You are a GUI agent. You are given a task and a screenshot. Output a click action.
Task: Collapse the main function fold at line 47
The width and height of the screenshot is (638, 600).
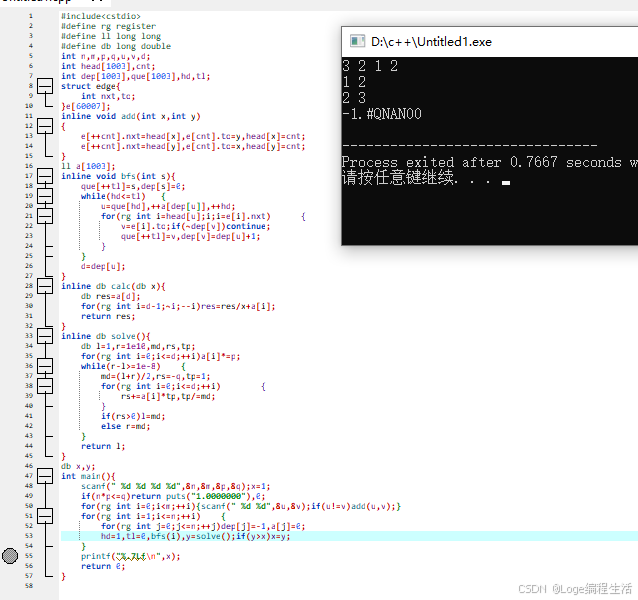click(45, 476)
